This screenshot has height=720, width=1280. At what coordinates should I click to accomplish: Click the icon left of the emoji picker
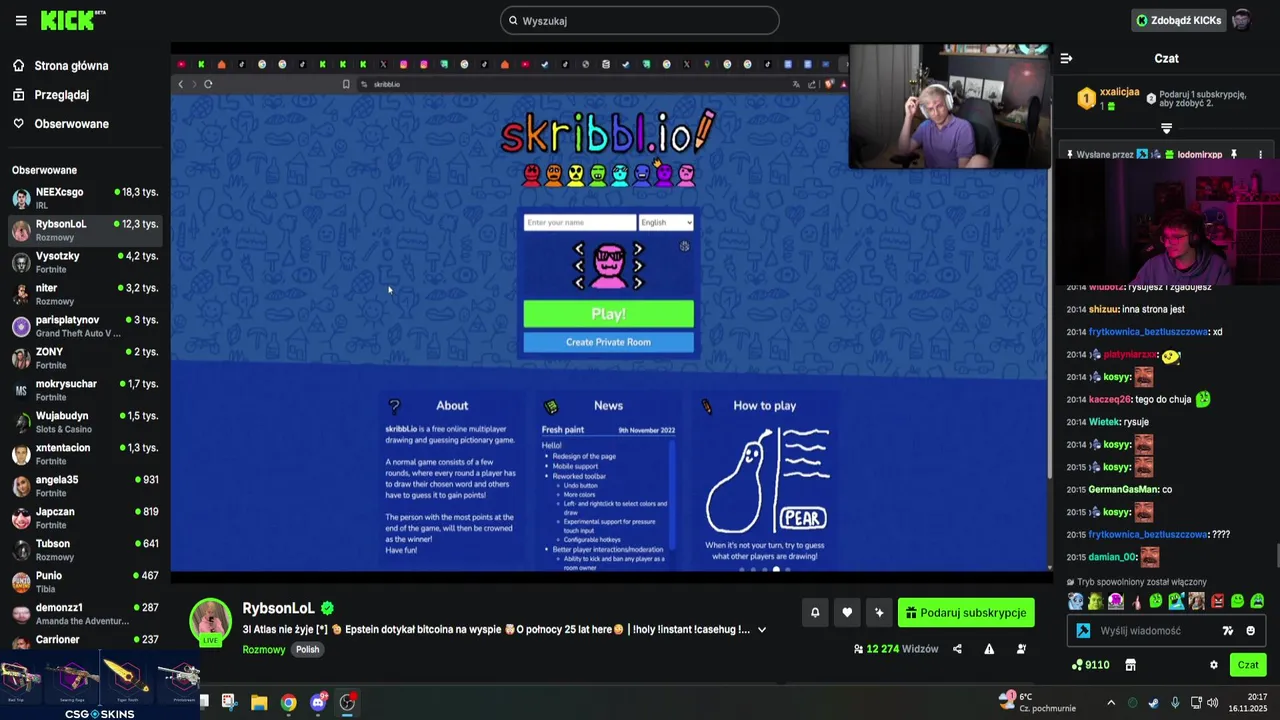(x=1227, y=631)
